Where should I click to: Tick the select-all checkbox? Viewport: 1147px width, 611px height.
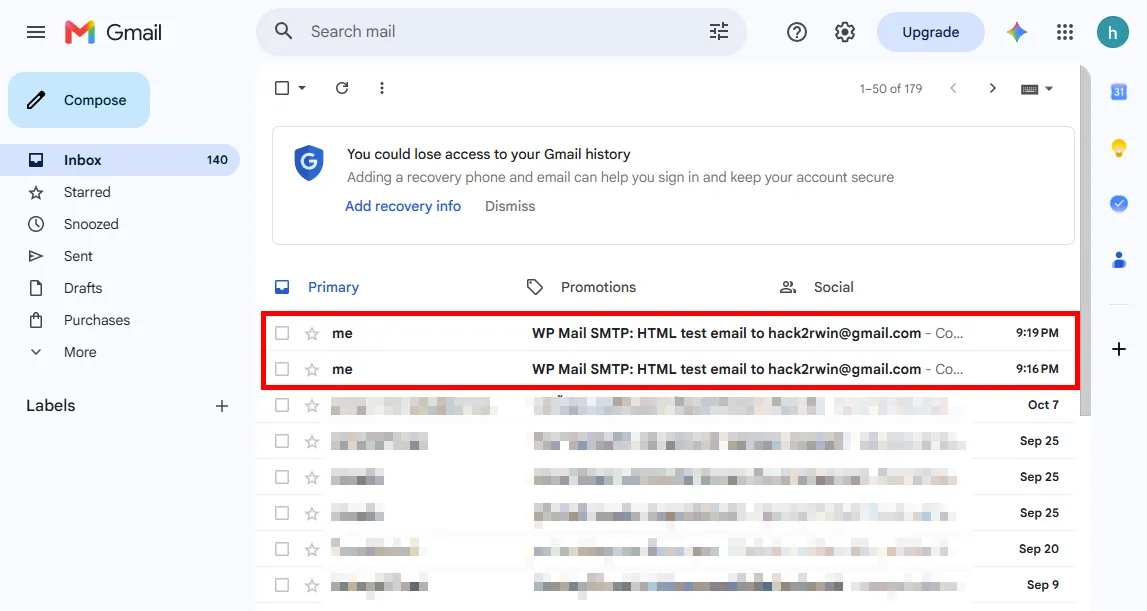(282, 88)
